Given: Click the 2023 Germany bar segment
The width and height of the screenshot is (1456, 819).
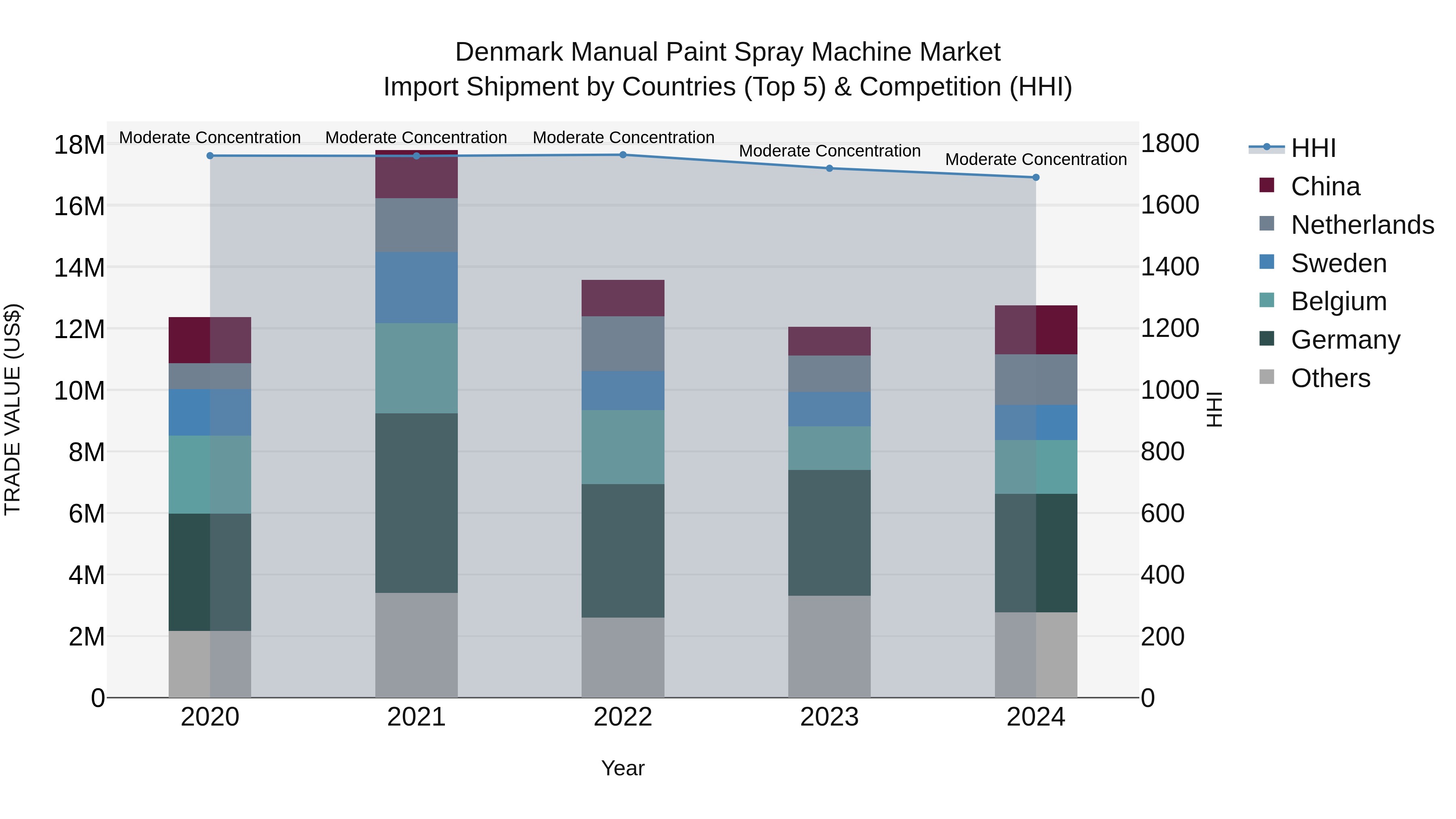Looking at the screenshot, I should coord(830,533).
